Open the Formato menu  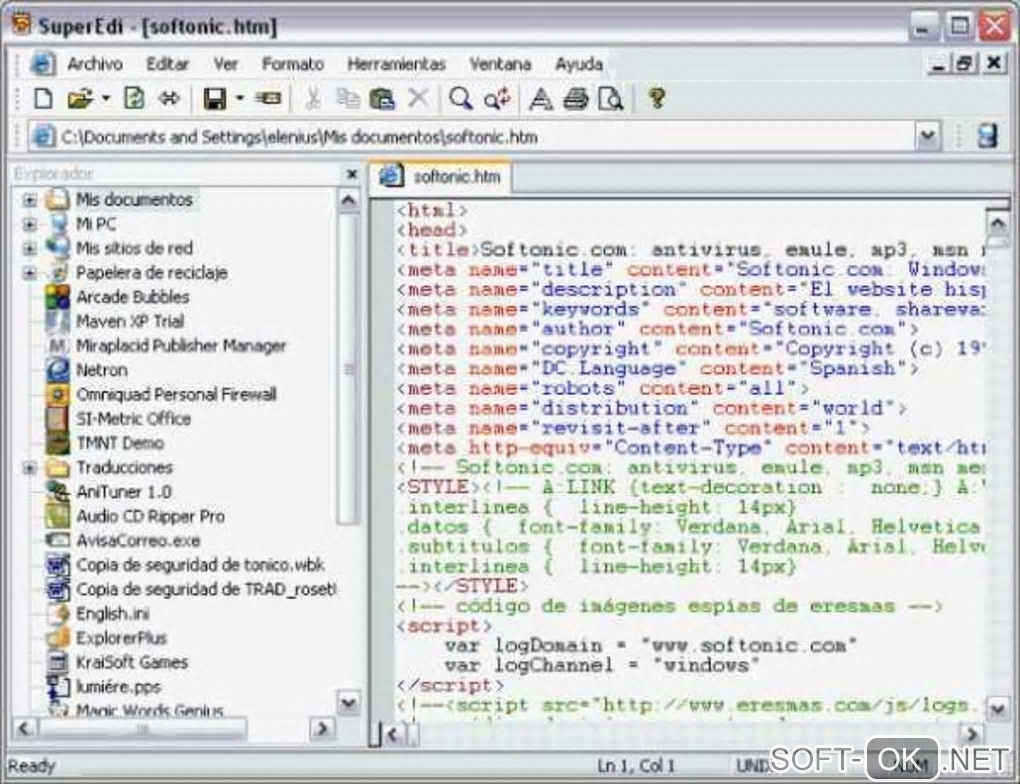(x=293, y=64)
